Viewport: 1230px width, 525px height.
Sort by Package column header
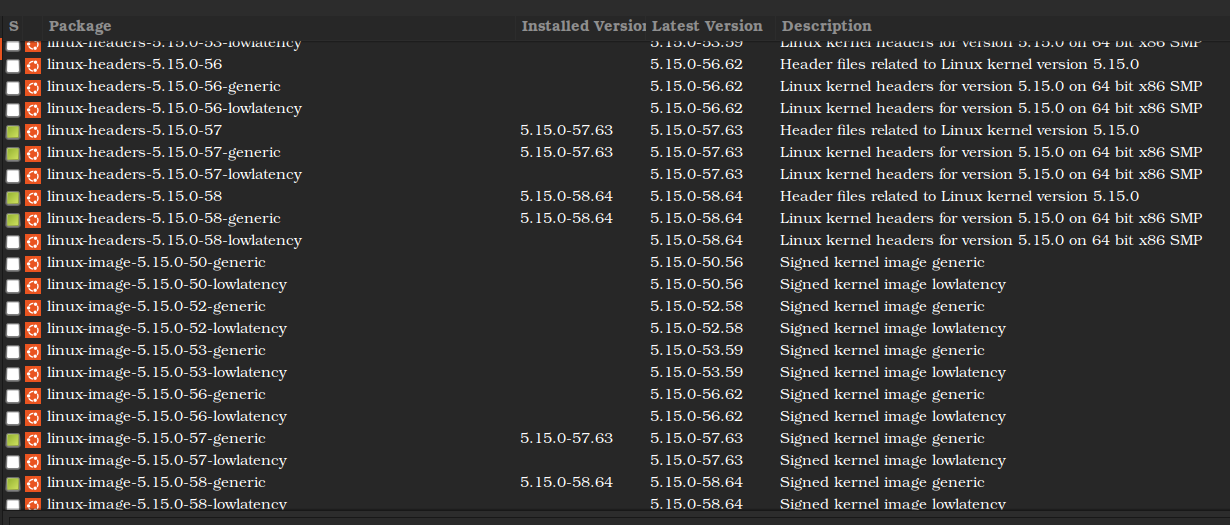click(80, 26)
